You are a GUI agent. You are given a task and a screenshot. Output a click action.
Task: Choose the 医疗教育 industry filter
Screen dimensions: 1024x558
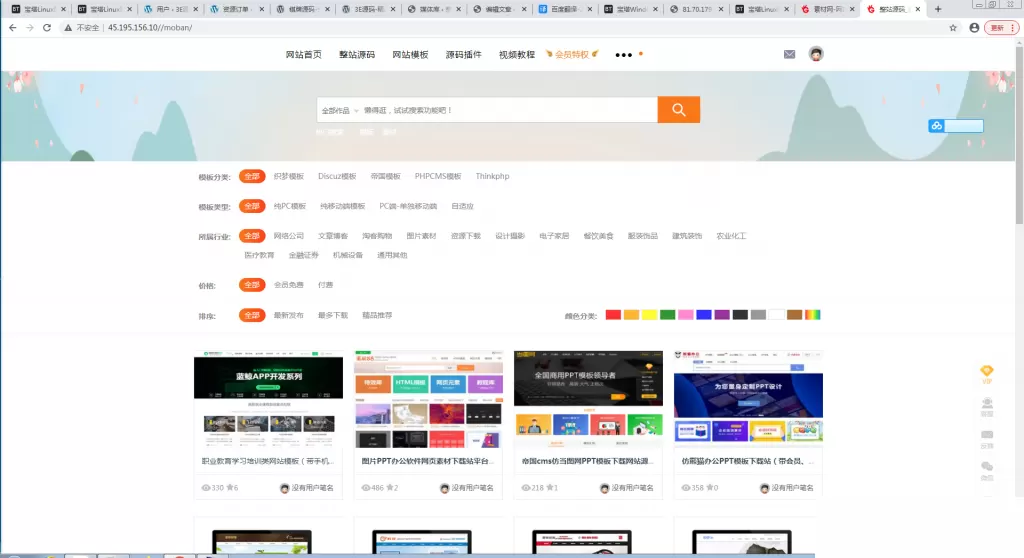tap(259, 255)
